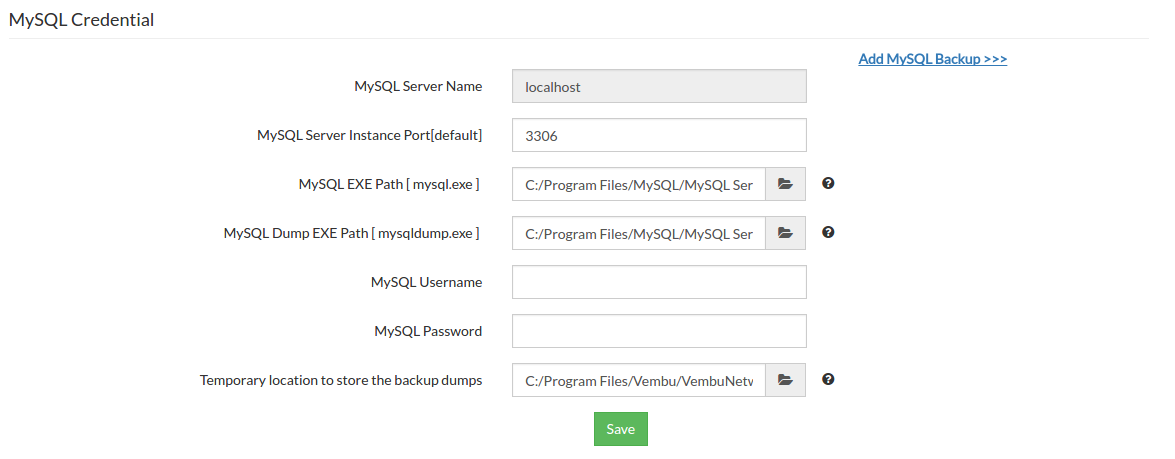Click inside the MySQL EXE Path textbox
1175x459 pixels.
(x=639, y=184)
